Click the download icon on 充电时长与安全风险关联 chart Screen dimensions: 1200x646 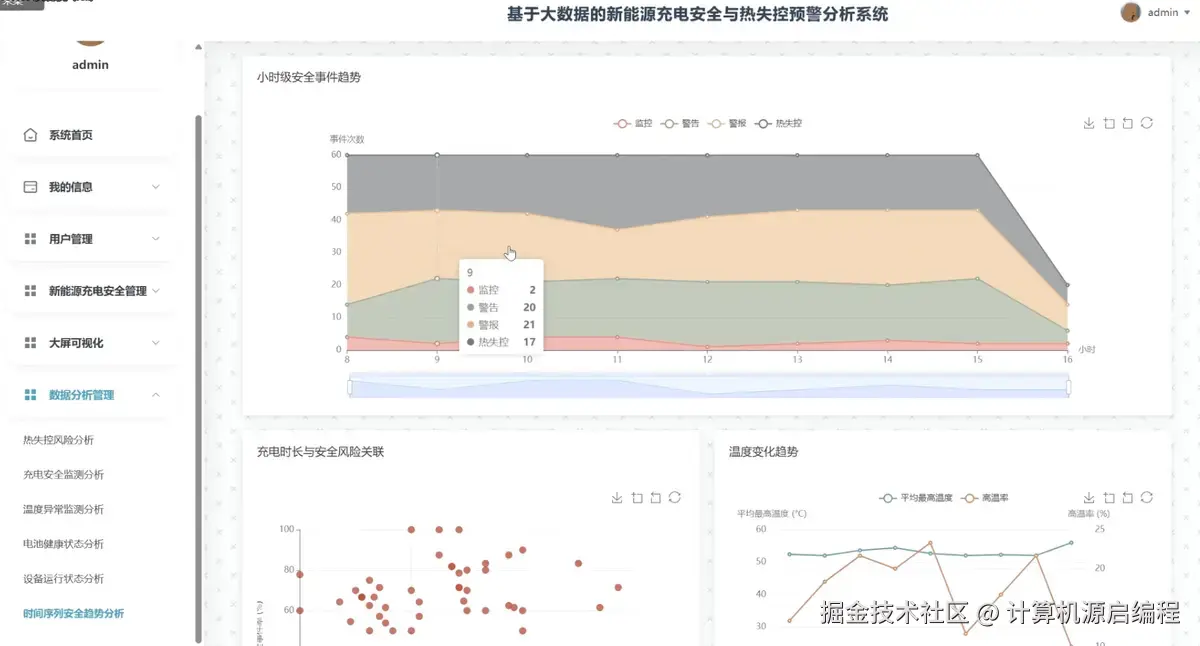pyautogui.click(x=617, y=497)
